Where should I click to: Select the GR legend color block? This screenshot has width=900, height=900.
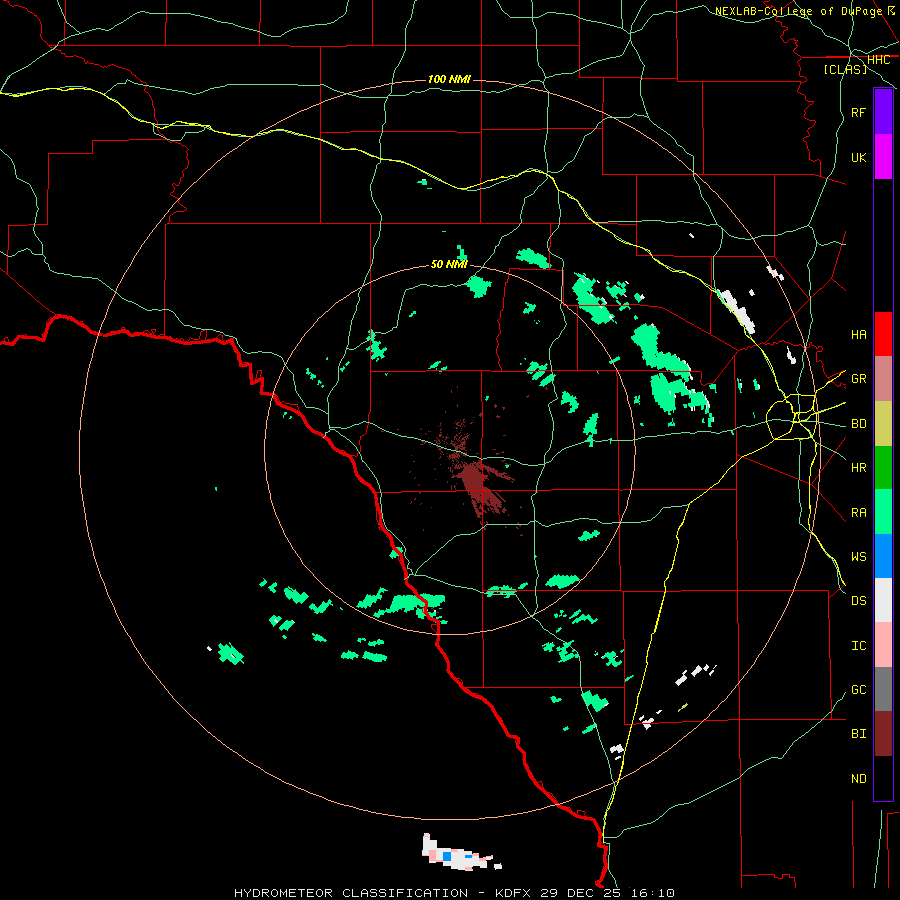[883, 379]
